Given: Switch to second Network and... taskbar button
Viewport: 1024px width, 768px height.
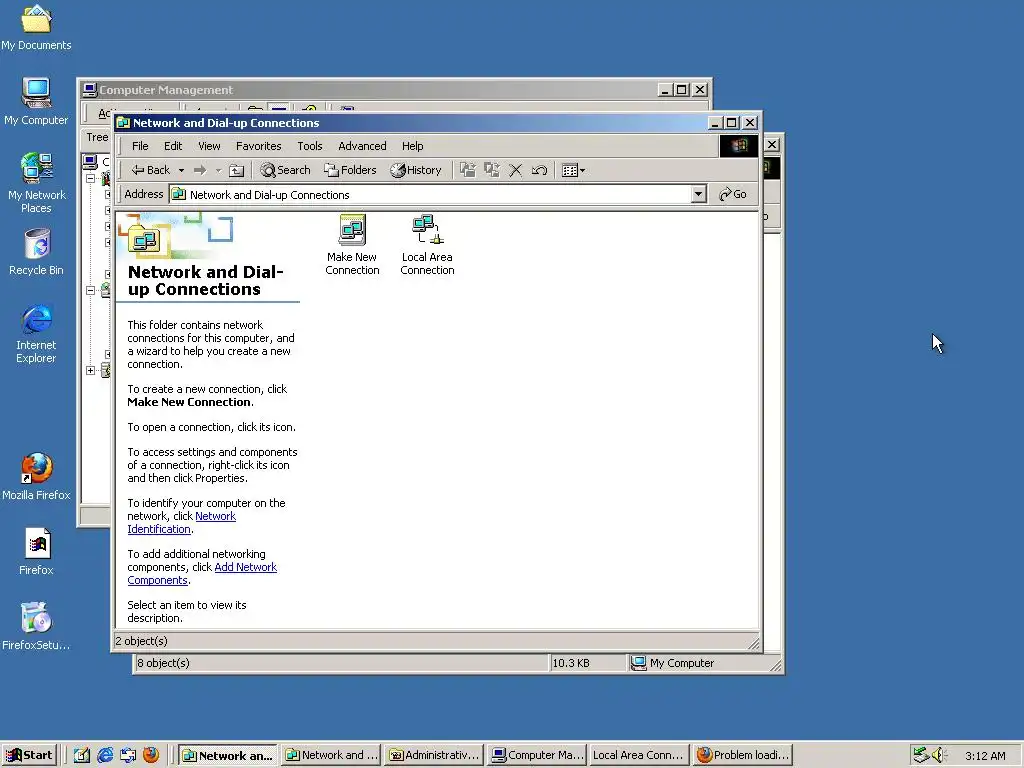Looking at the screenshot, I should coord(332,755).
